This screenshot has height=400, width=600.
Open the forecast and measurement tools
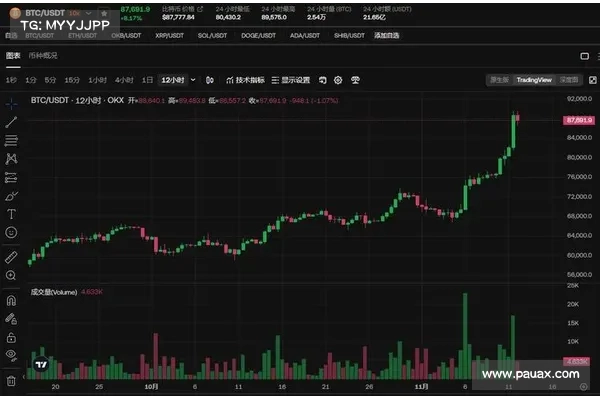point(11,178)
